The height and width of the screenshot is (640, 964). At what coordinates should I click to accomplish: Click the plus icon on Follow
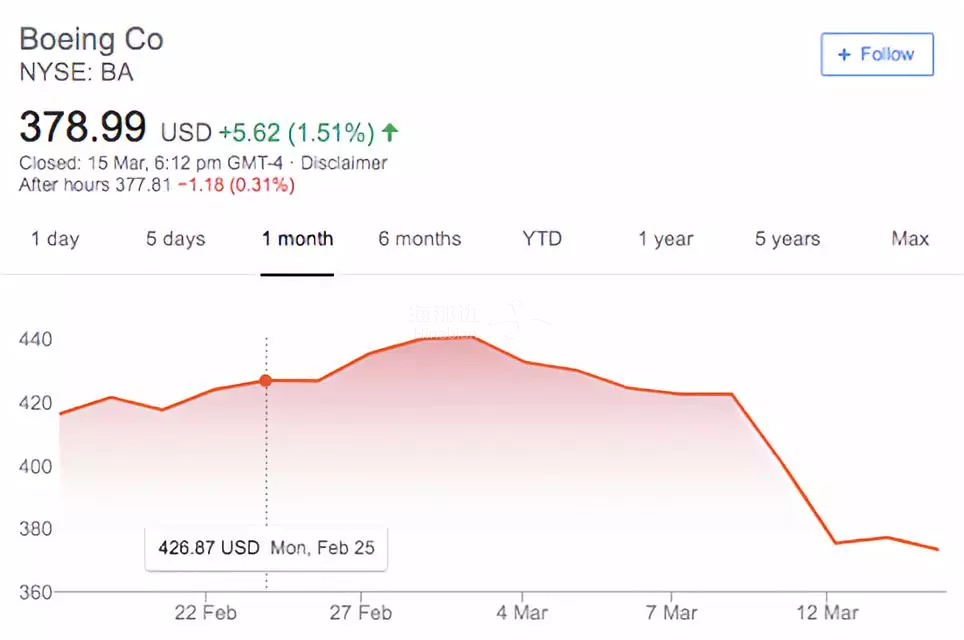click(844, 55)
